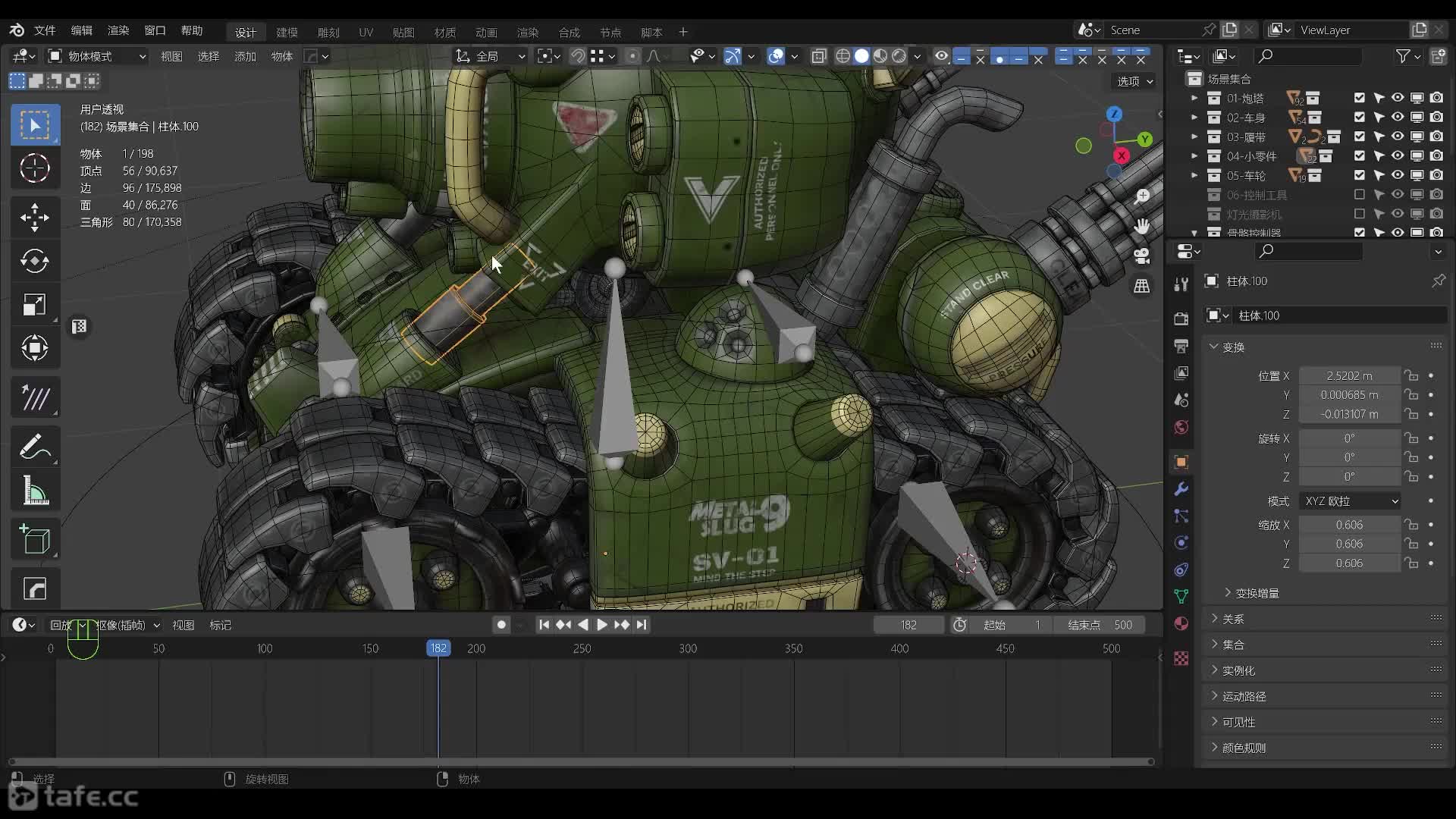Uncheck the 03-履带 collection checkbox
Image resolution: width=1456 pixels, height=819 pixels.
click(1360, 136)
